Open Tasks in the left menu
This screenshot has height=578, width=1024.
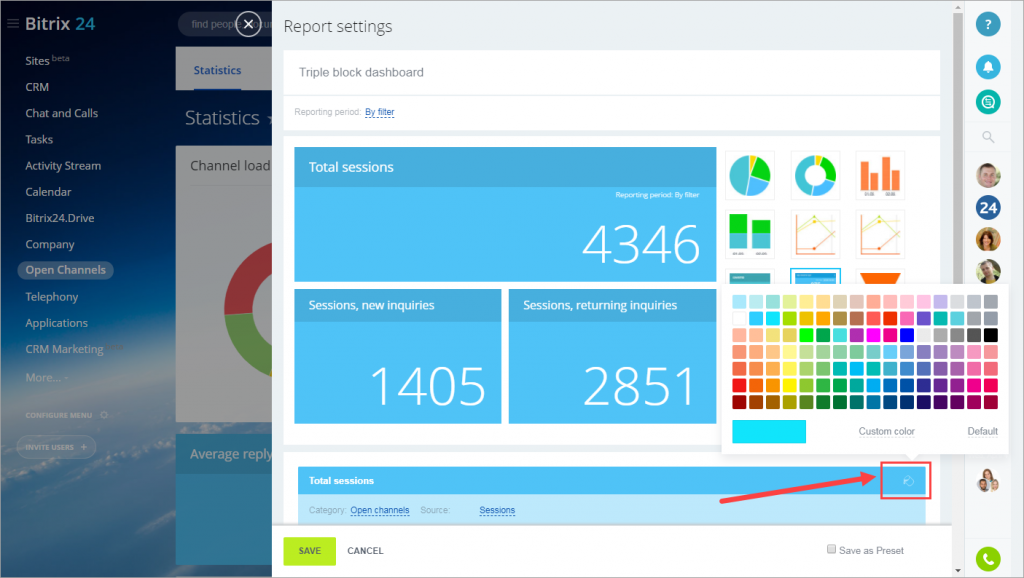39,139
